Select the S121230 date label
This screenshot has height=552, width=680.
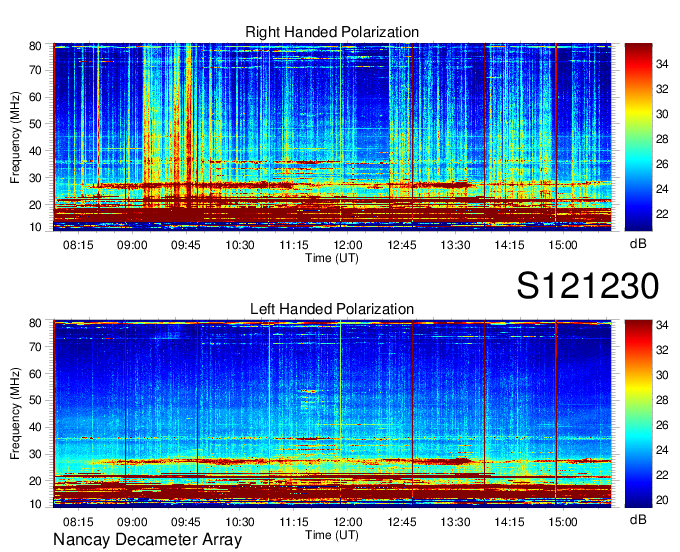click(588, 286)
